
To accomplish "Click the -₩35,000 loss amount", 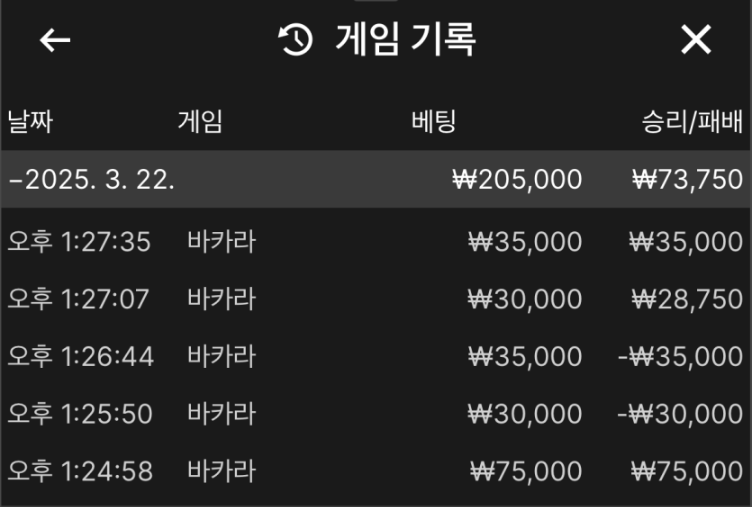I will (680, 357).
